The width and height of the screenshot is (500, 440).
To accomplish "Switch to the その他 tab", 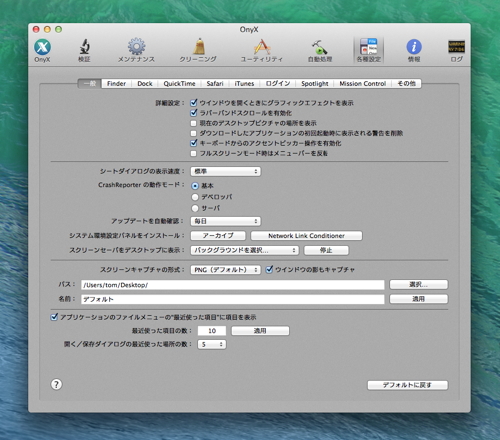I will (406, 83).
